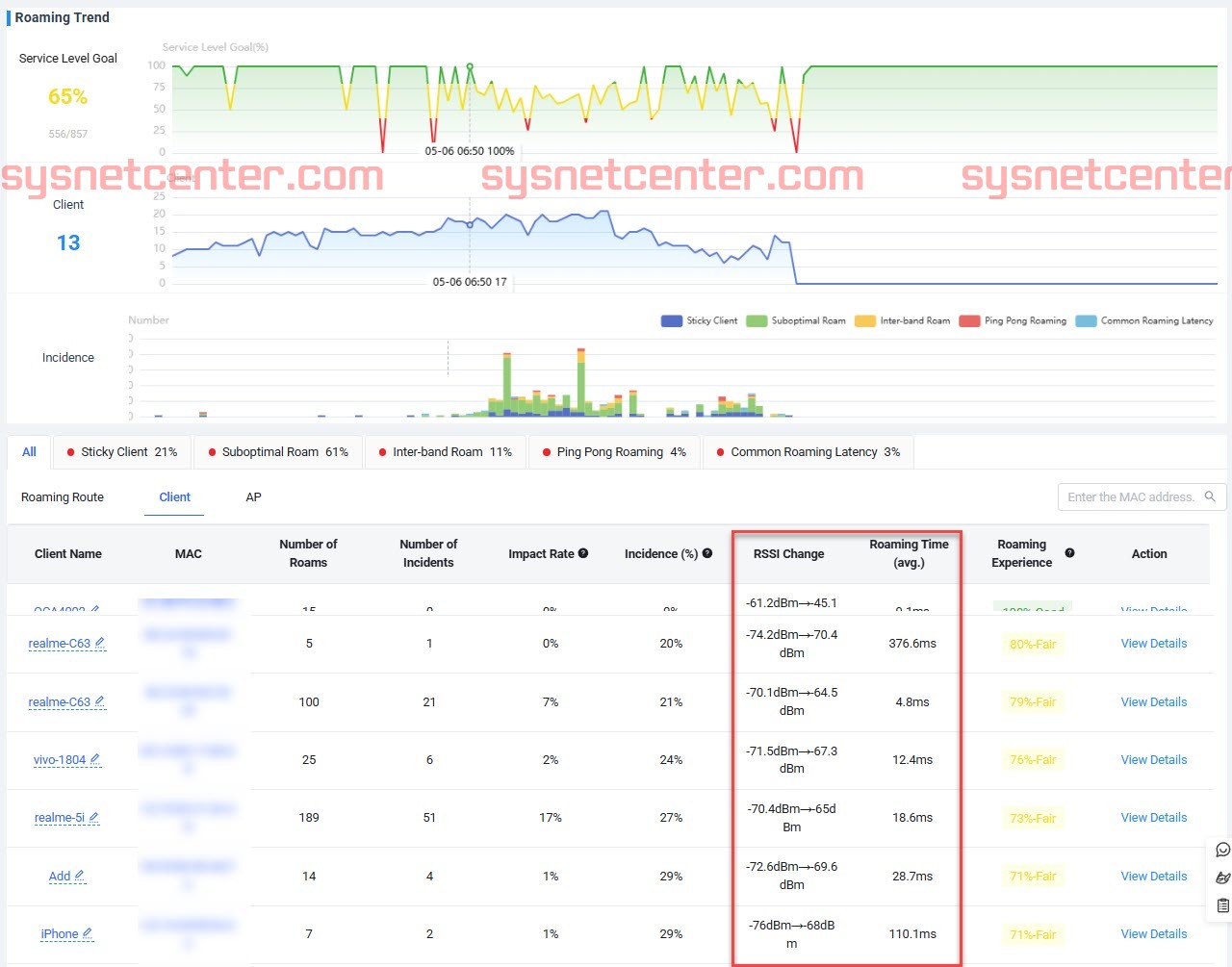Click the Number of Roams column header
The width and height of the screenshot is (1232, 967).
tap(308, 553)
